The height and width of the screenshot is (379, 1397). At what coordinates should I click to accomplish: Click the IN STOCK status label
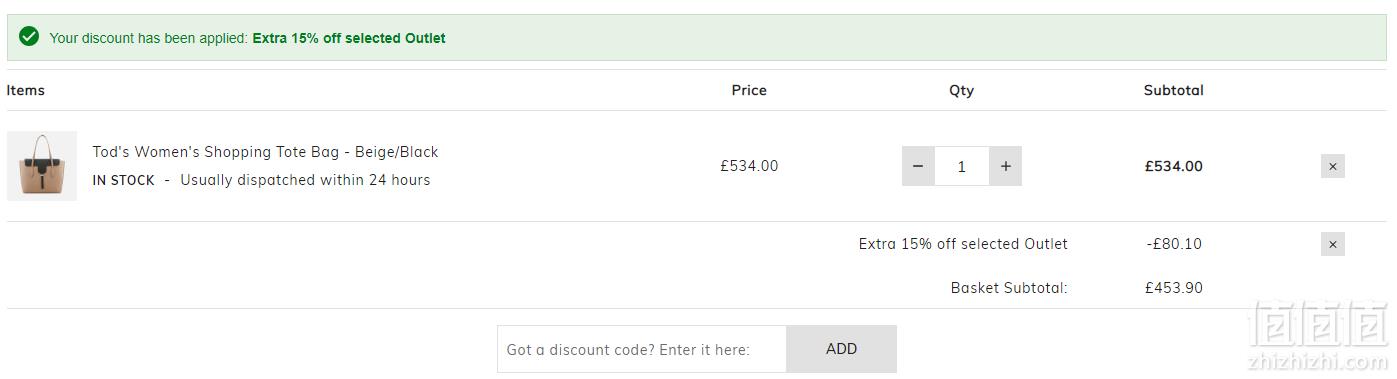(x=123, y=180)
